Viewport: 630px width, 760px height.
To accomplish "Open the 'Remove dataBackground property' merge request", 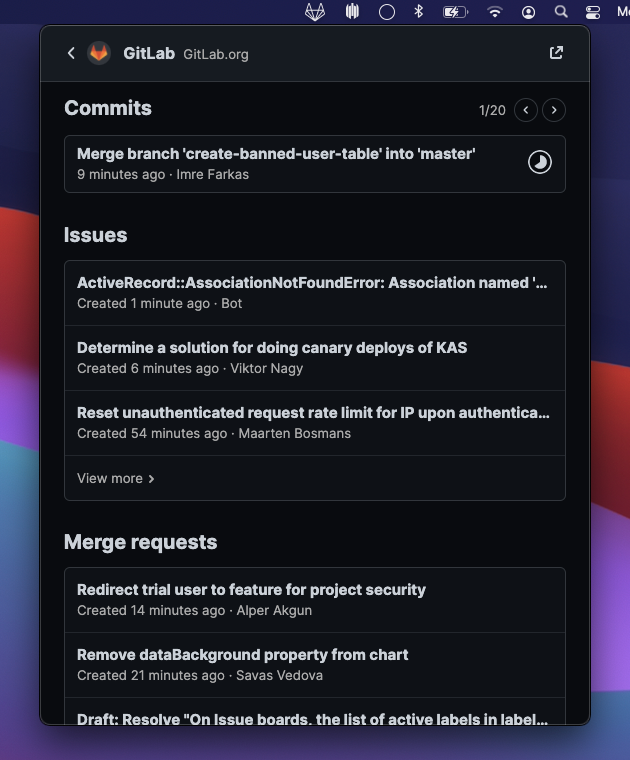I will click(x=315, y=665).
